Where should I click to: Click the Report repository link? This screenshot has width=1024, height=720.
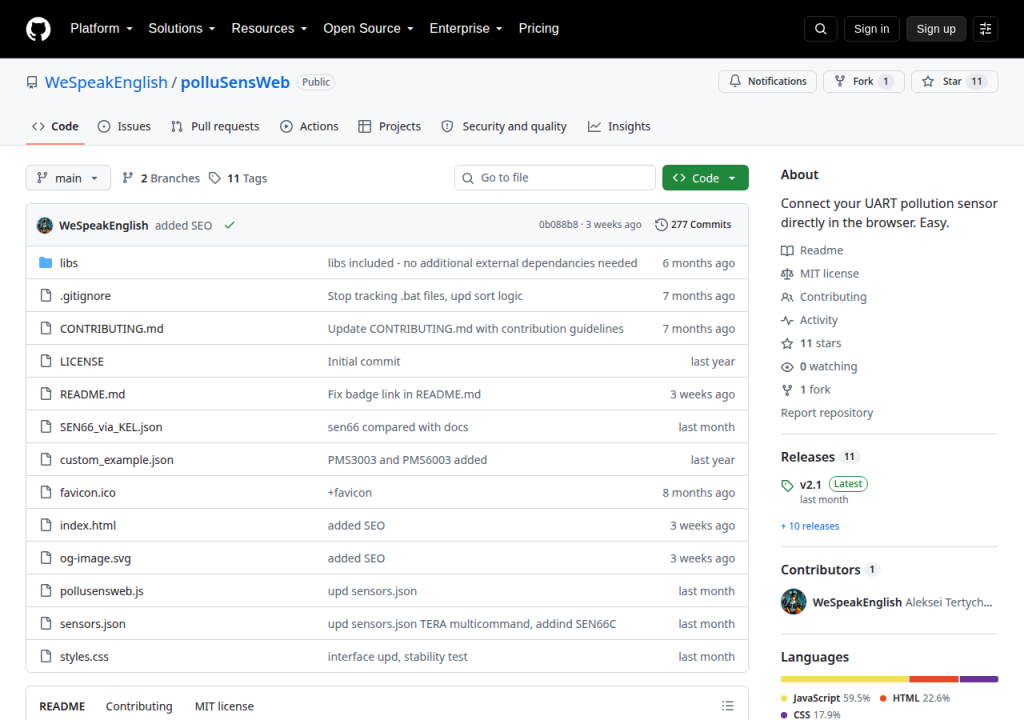[x=826, y=413]
